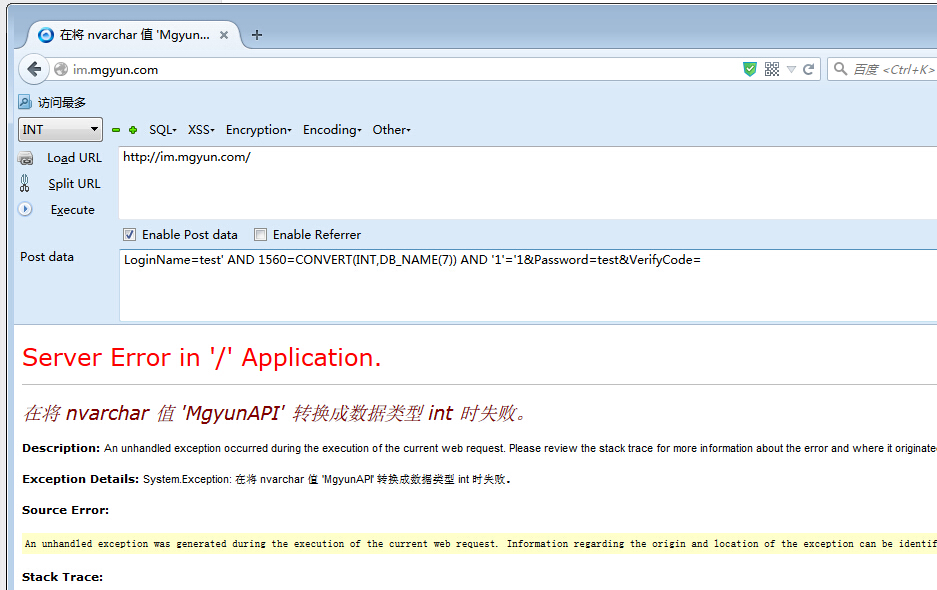Go back with the browser back arrow
This screenshot has width=937, height=590.
pyautogui.click(x=33, y=69)
